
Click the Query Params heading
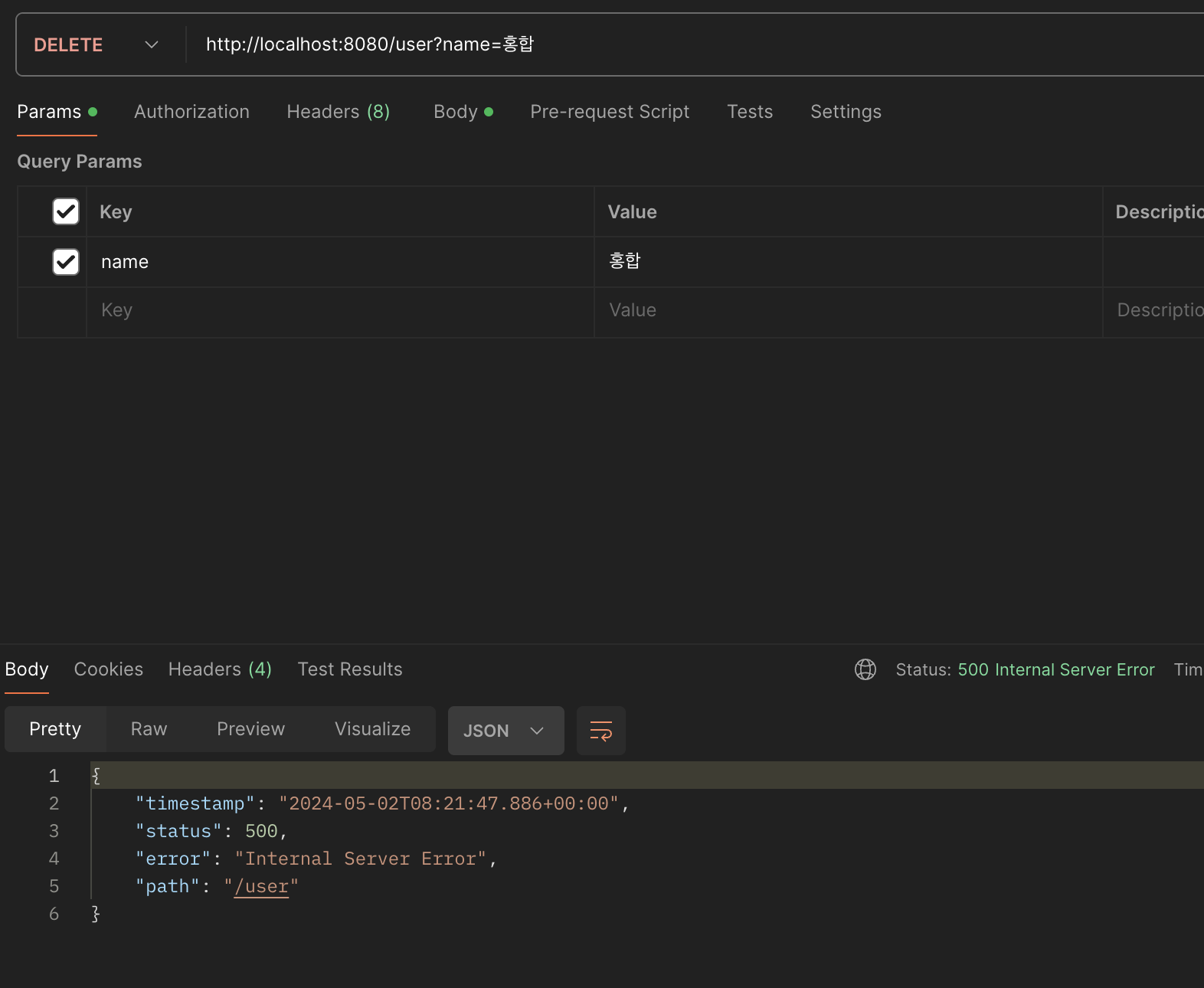coord(80,162)
